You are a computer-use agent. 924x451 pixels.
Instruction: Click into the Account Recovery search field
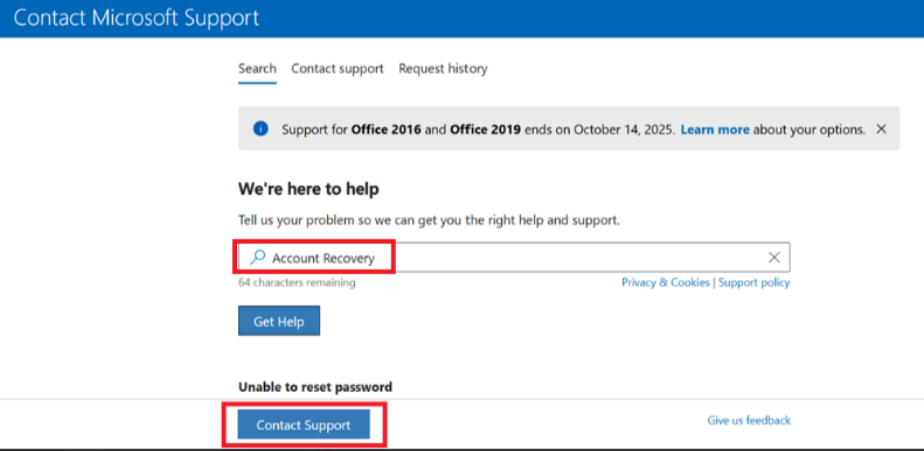514,257
